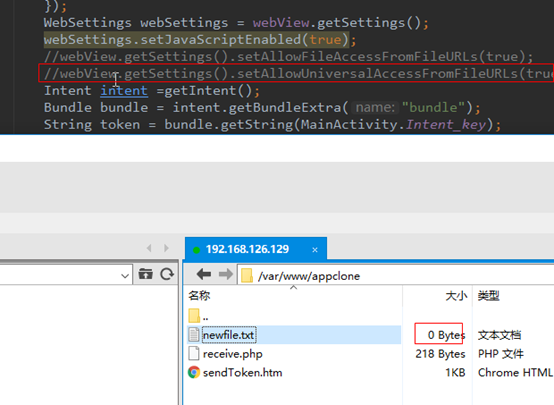Click the newfile.txt document icon

coord(194,335)
